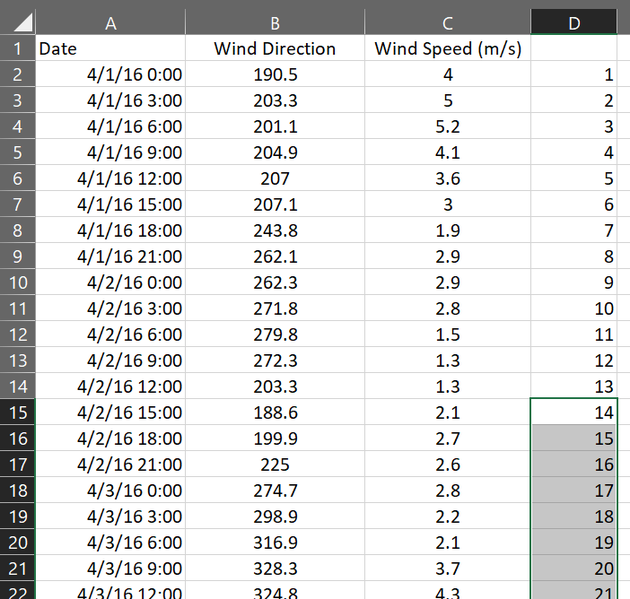Click wind speed value 2.2
Image resolution: width=630 pixels, height=599 pixels.
pos(447,516)
